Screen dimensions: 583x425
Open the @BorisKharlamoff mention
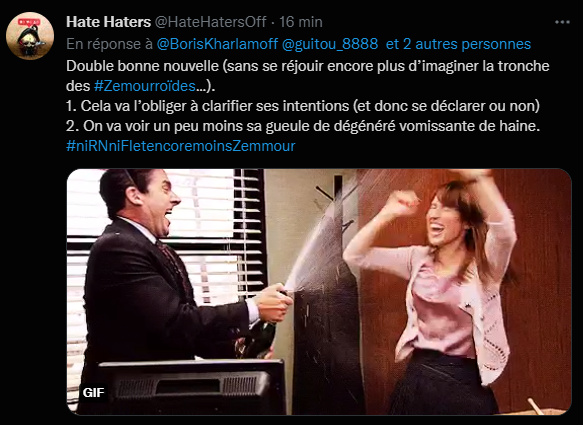click(217, 44)
